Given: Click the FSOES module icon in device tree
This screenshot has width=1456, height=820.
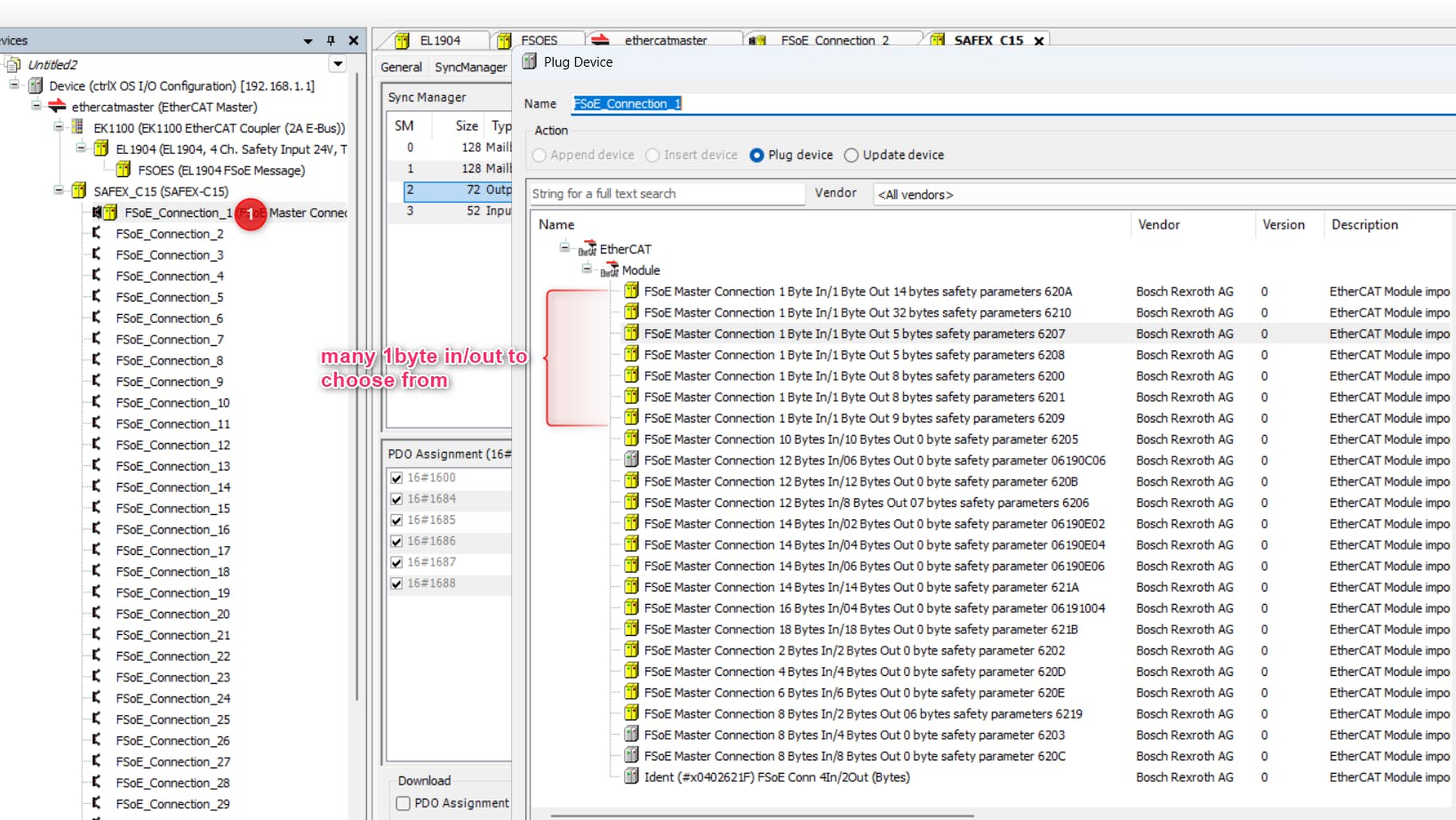Looking at the screenshot, I should (x=124, y=170).
